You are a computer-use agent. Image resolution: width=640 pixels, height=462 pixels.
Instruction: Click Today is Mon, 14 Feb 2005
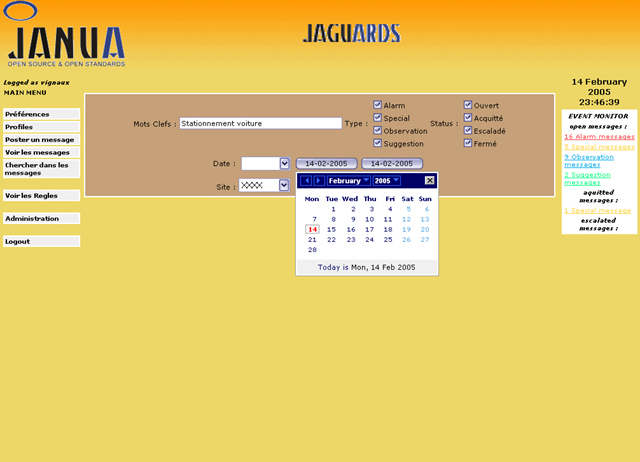[x=367, y=267]
